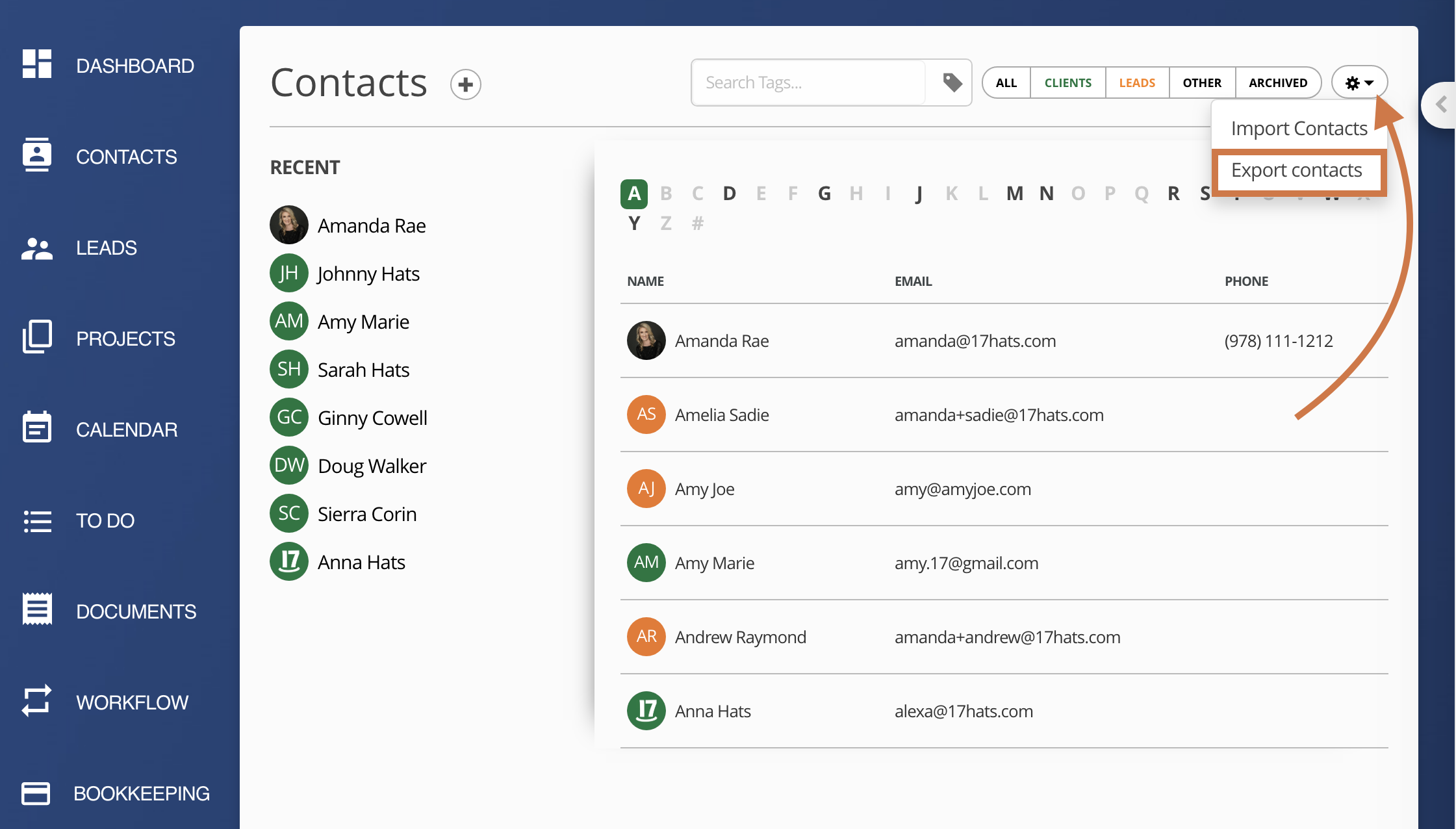Viewport: 1456px width, 829px height.
Task: Switch to the Archived filter tab
Action: coord(1277,83)
